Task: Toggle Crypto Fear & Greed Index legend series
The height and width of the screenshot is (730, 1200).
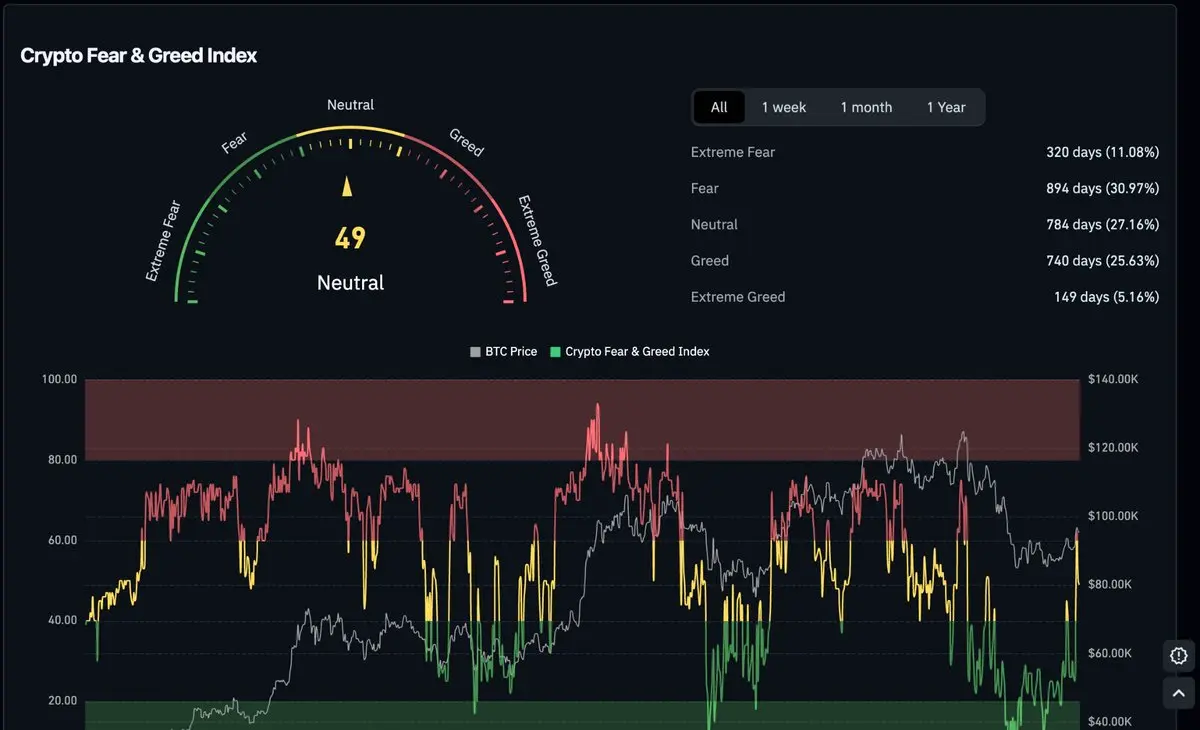Action: pos(630,352)
